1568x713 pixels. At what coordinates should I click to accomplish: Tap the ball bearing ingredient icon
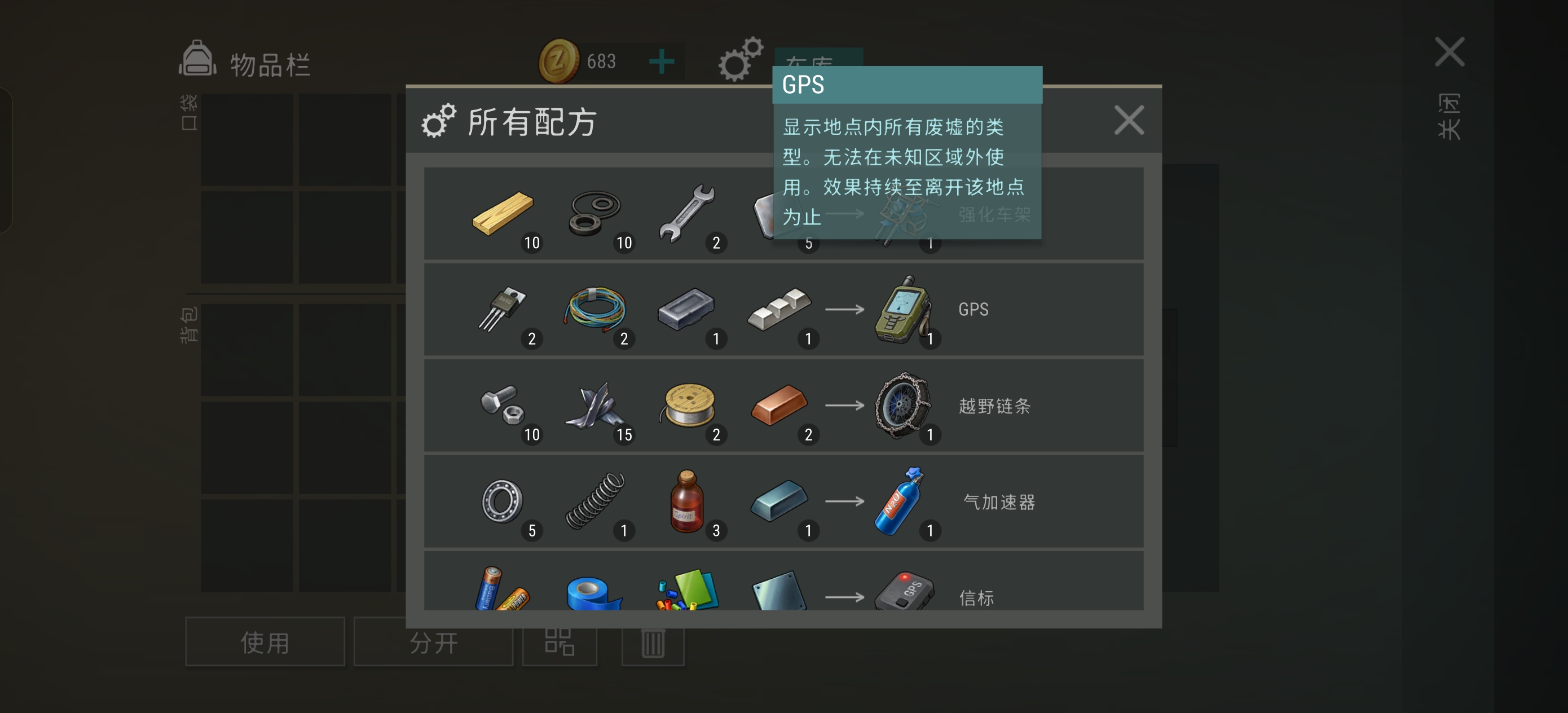[503, 501]
